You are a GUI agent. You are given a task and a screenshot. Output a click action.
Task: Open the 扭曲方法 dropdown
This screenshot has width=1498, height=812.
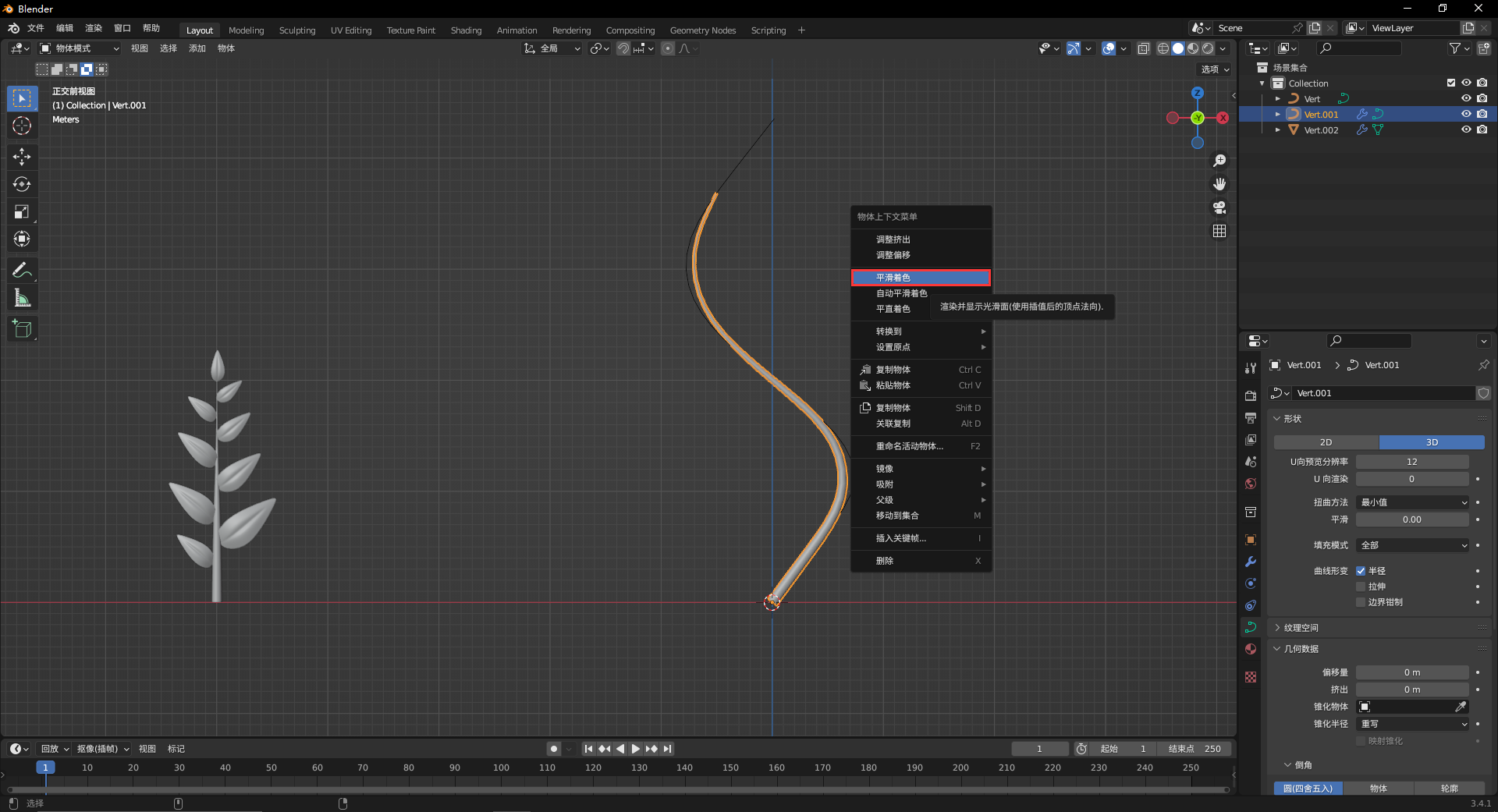coord(1413,502)
